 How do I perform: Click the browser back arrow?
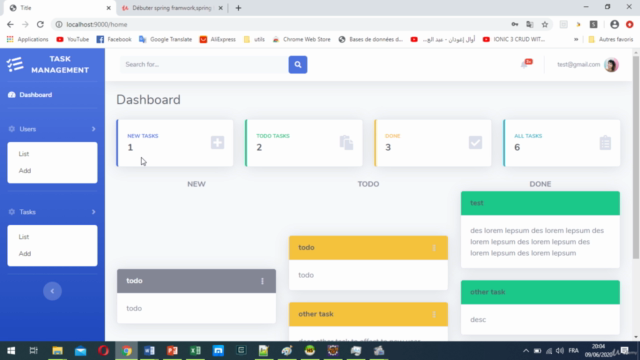(x=10, y=24)
